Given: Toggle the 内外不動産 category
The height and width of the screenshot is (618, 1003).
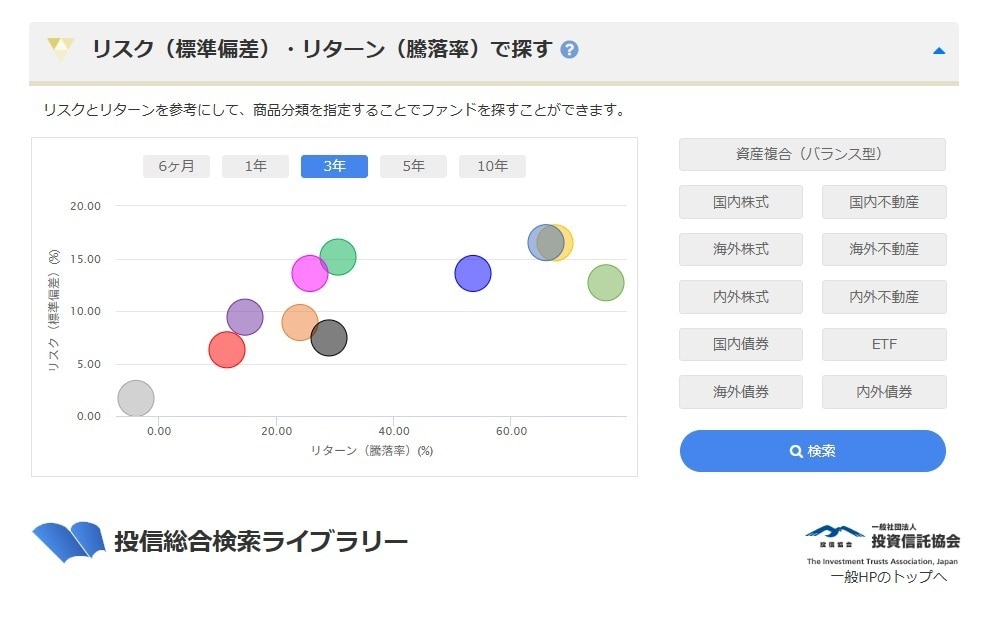Looking at the screenshot, I should (884, 297).
